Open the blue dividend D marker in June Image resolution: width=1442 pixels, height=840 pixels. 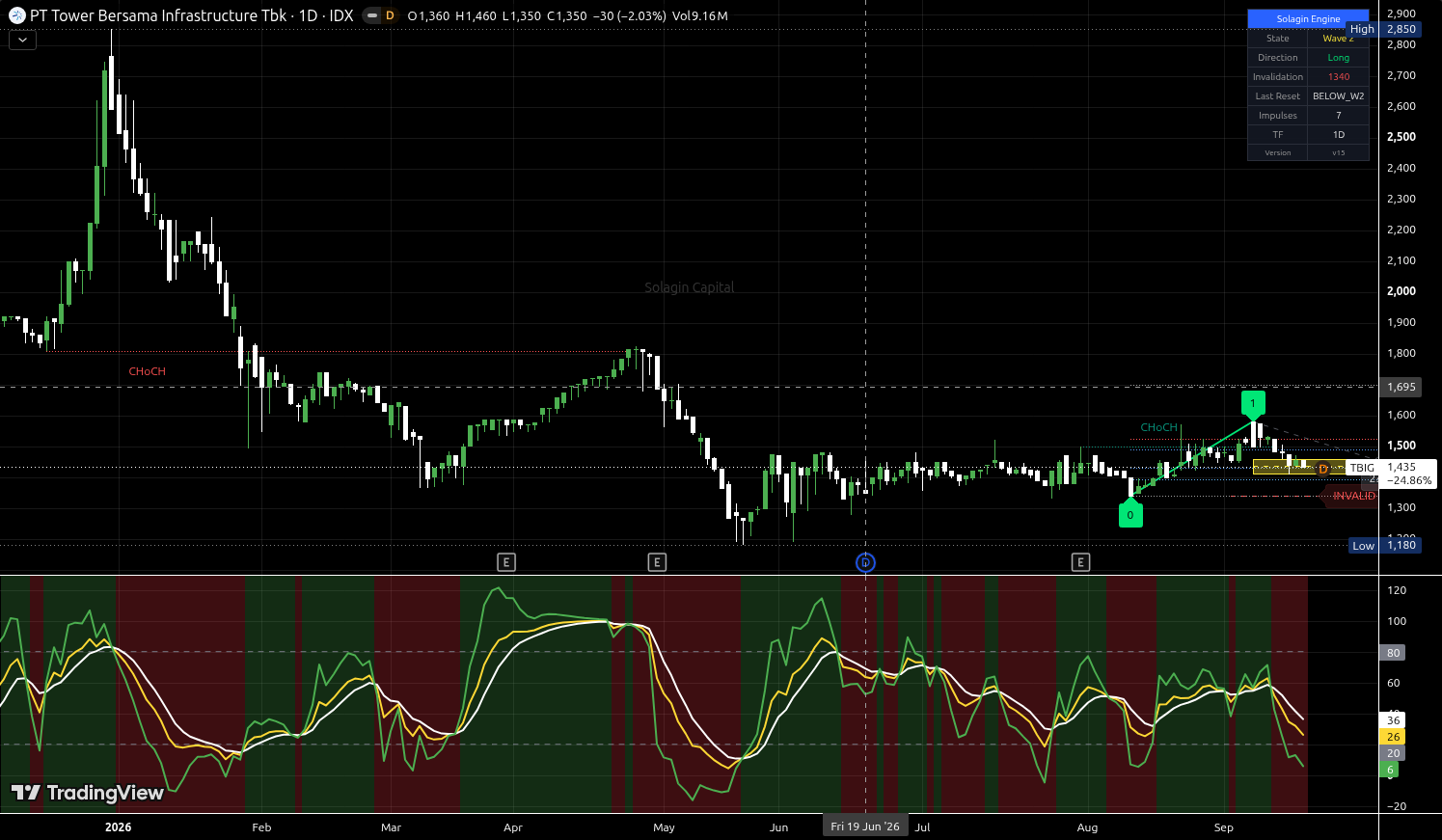(865, 562)
